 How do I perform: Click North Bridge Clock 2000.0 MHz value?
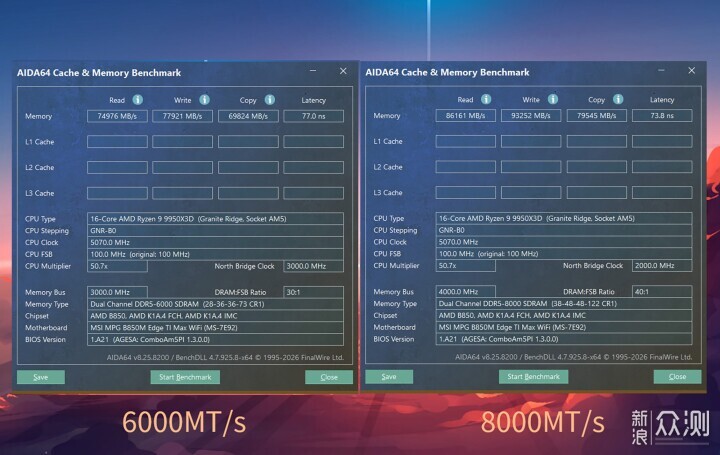[x=662, y=266]
